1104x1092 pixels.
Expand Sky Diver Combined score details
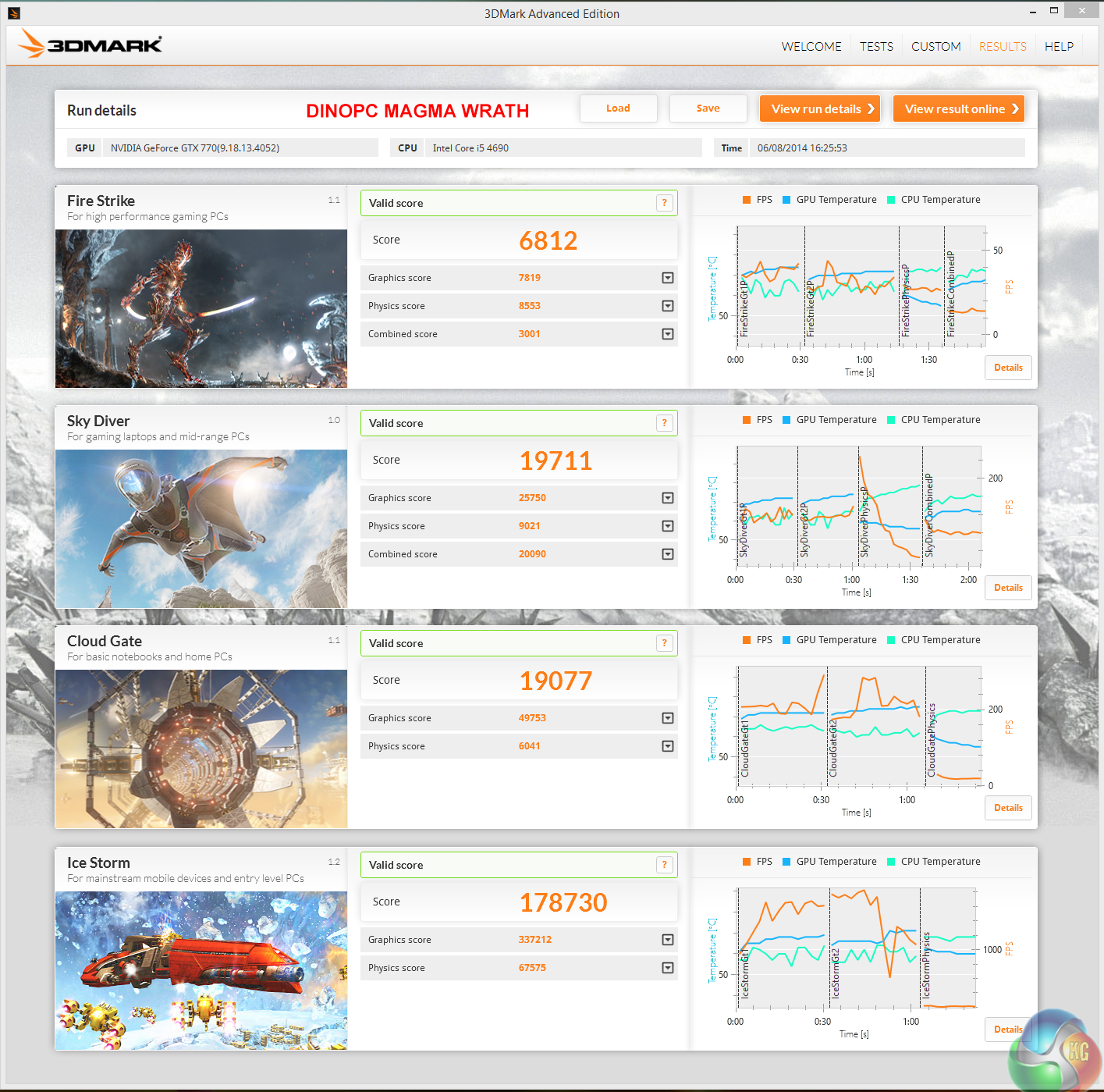tap(668, 554)
